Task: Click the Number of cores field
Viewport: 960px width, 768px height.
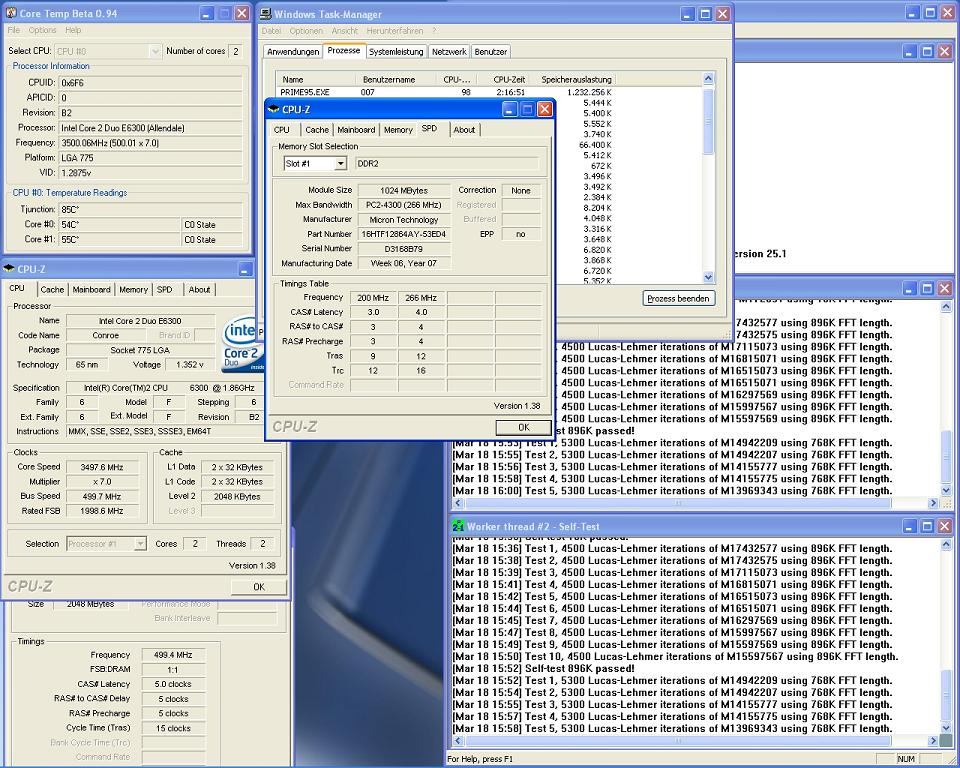Action: [236, 51]
